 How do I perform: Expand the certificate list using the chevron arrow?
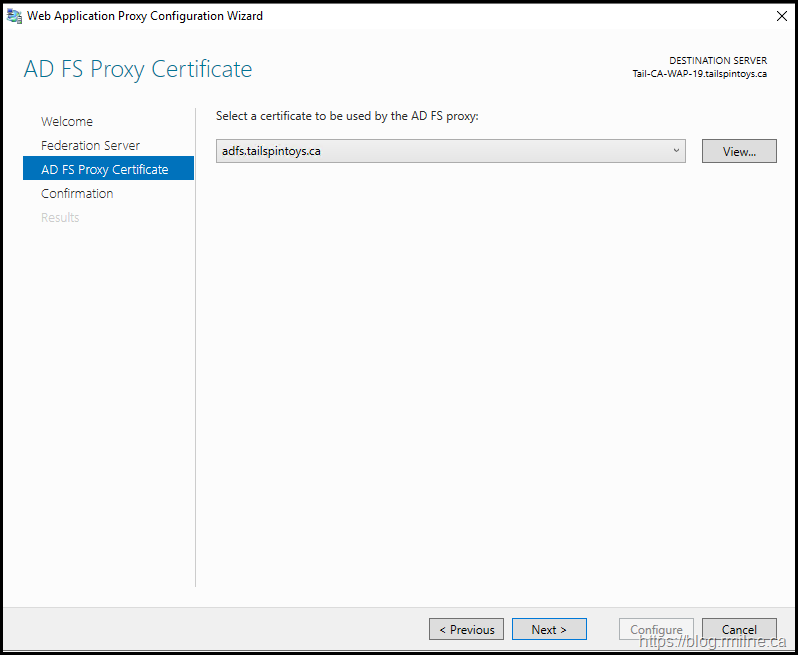pos(676,151)
